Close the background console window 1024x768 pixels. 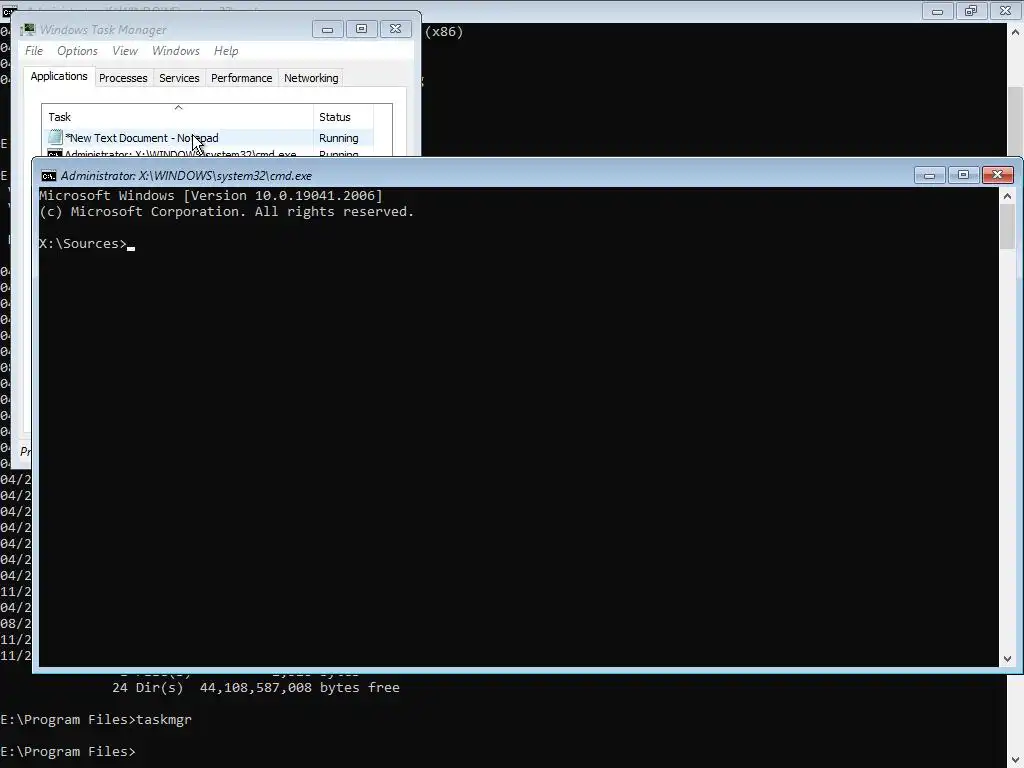[1006, 11]
